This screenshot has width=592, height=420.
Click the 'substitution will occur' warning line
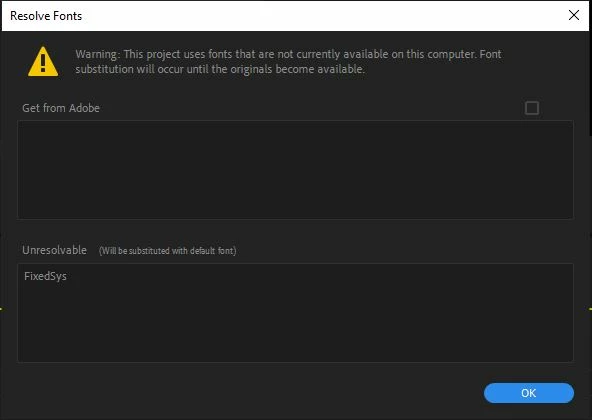coord(220,69)
